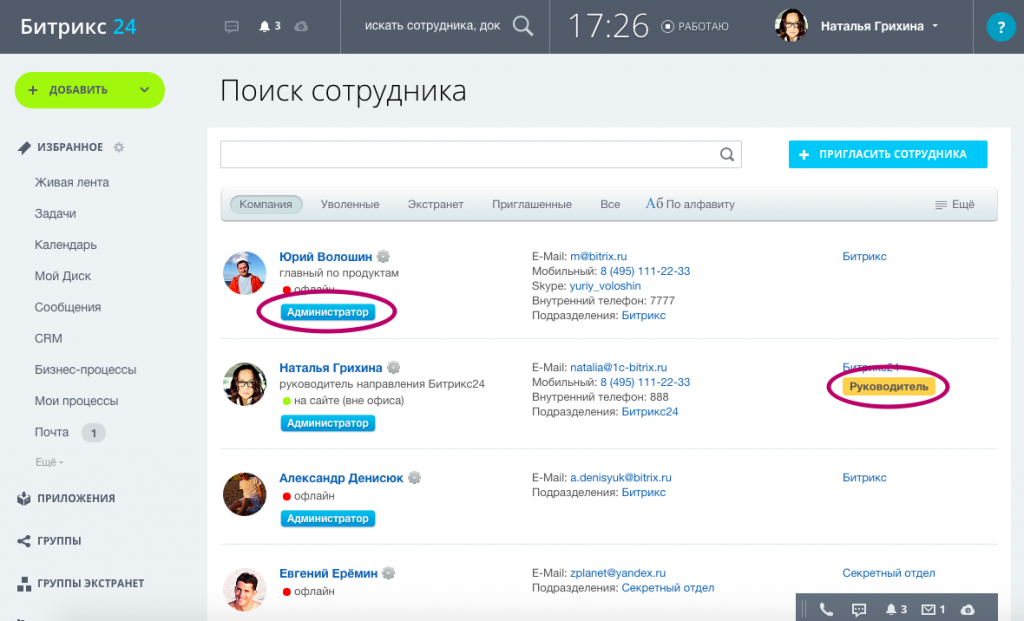
Task: Expand Ещё in the left sidebar
Action: [49, 462]
